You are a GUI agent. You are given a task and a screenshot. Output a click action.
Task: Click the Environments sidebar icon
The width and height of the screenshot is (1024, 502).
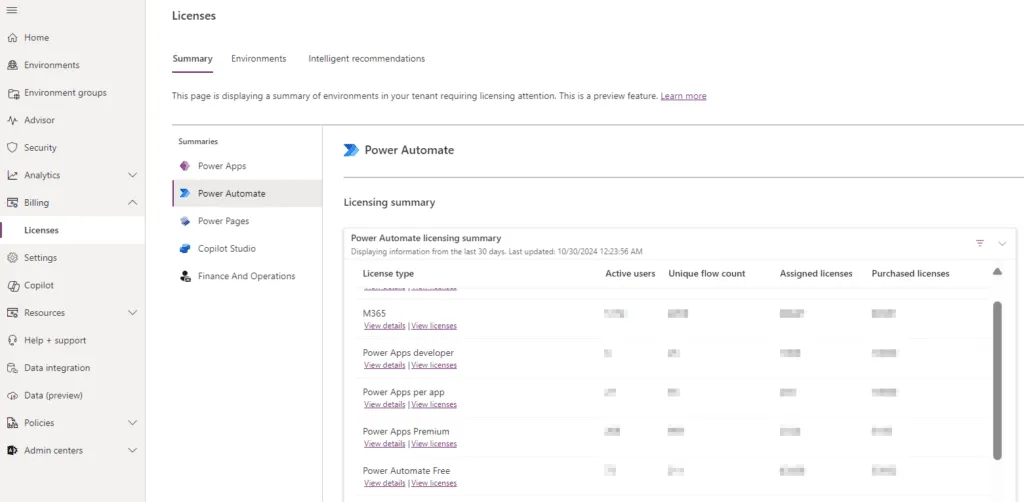[12, 65]
